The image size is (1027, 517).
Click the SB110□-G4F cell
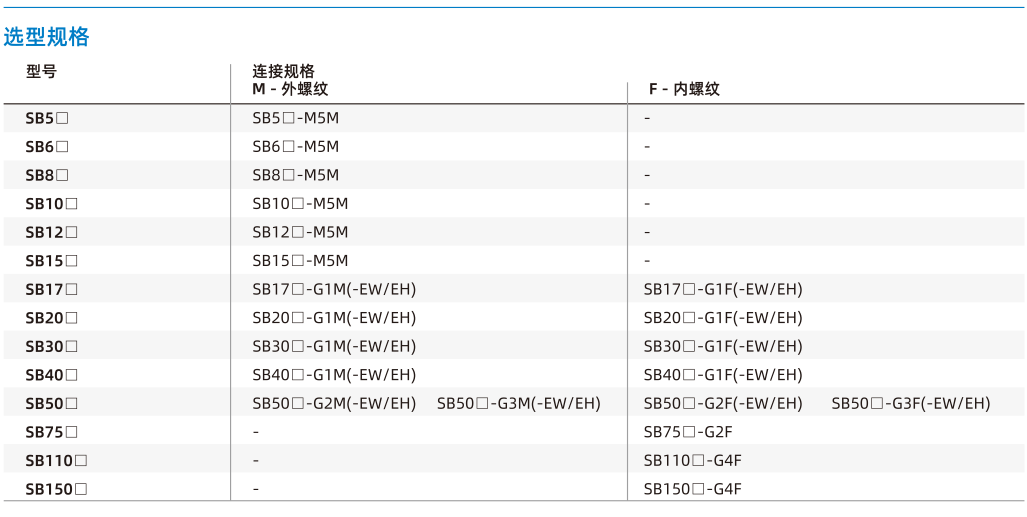[693, 461]
